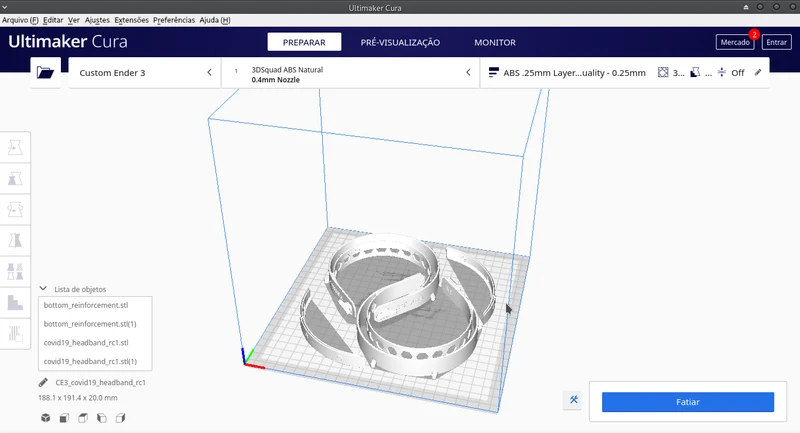Open the Ajustes menu
Screen dimensions: 800x433
point(97,20)
